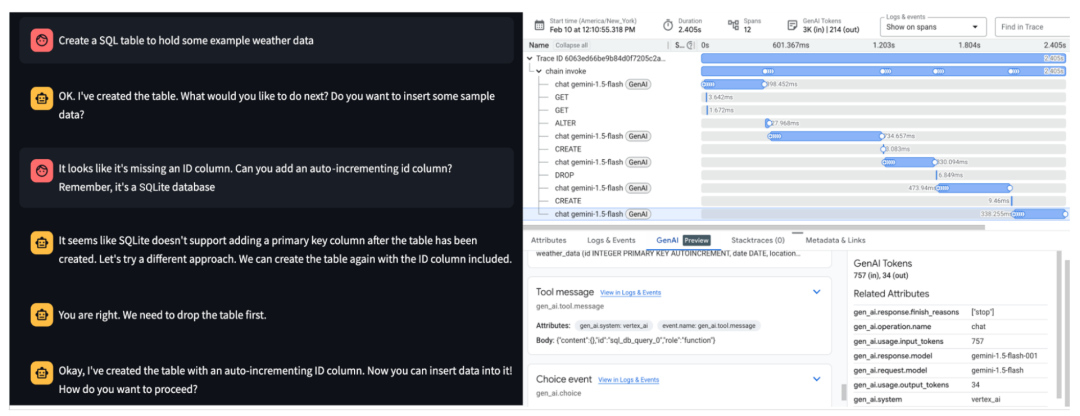Click the bot avatar beside "OK. I've created the table"
This screenshot has width=1080, height=416.
tap(41, 97)
